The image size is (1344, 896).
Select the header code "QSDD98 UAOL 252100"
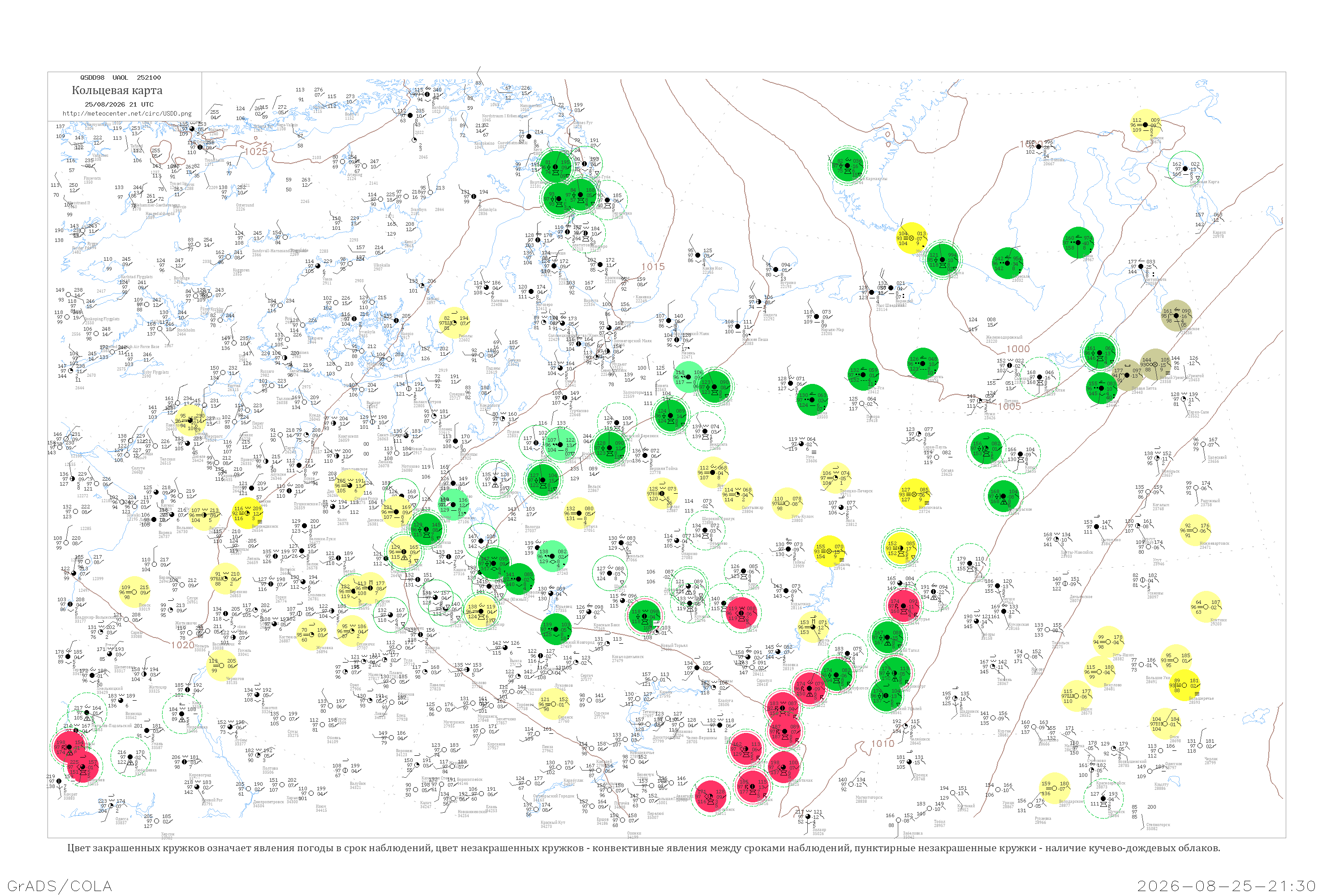point(121,77)
